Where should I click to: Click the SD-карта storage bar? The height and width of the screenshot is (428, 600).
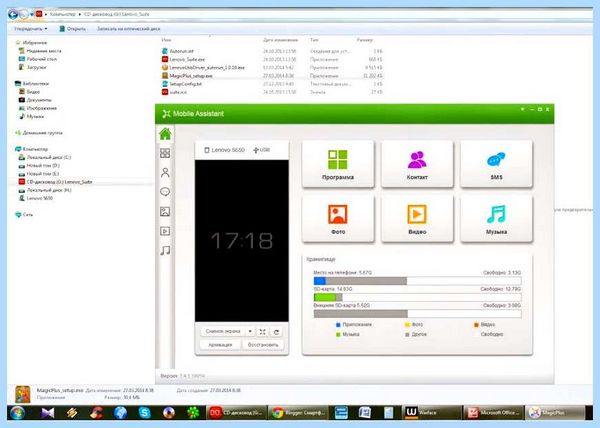pyautogui.click(x=417, y=297)
